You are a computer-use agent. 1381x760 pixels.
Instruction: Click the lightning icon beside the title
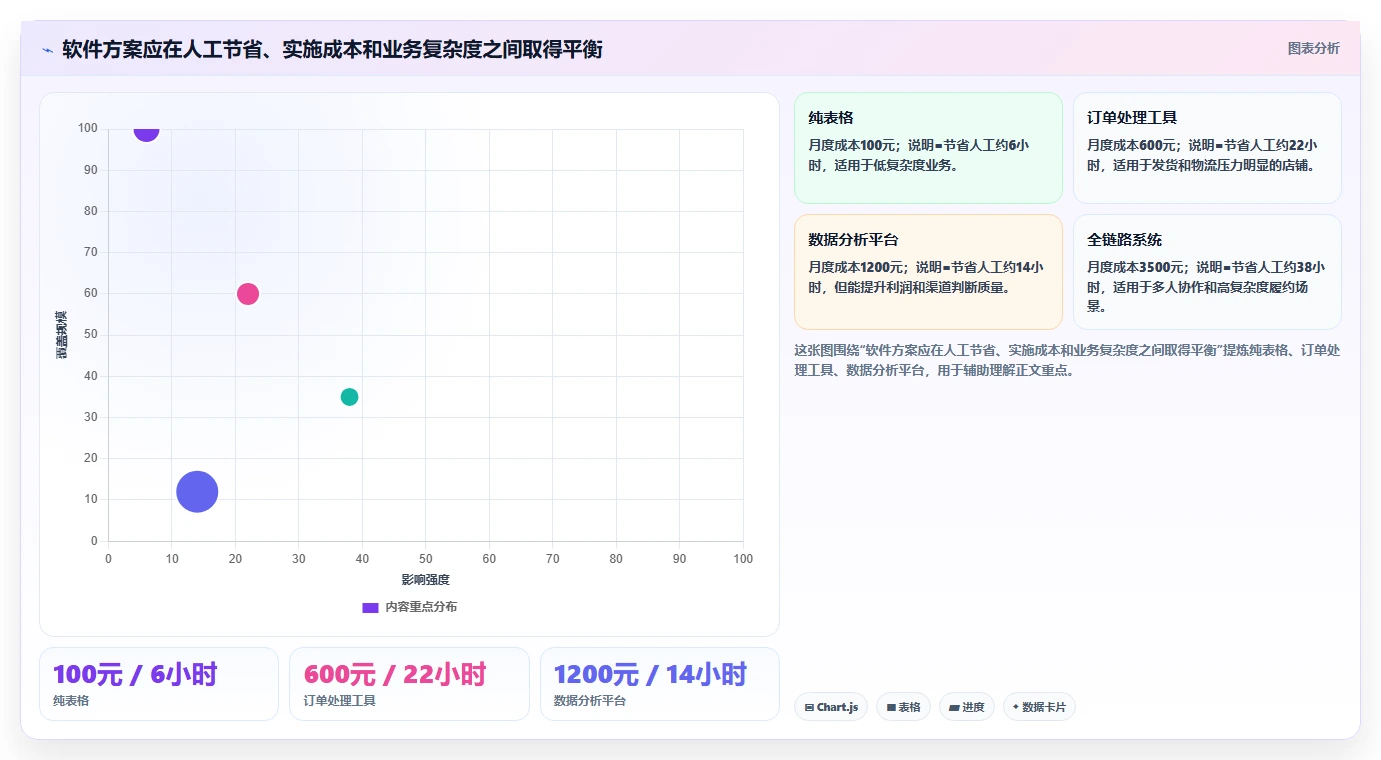(48, 50)
